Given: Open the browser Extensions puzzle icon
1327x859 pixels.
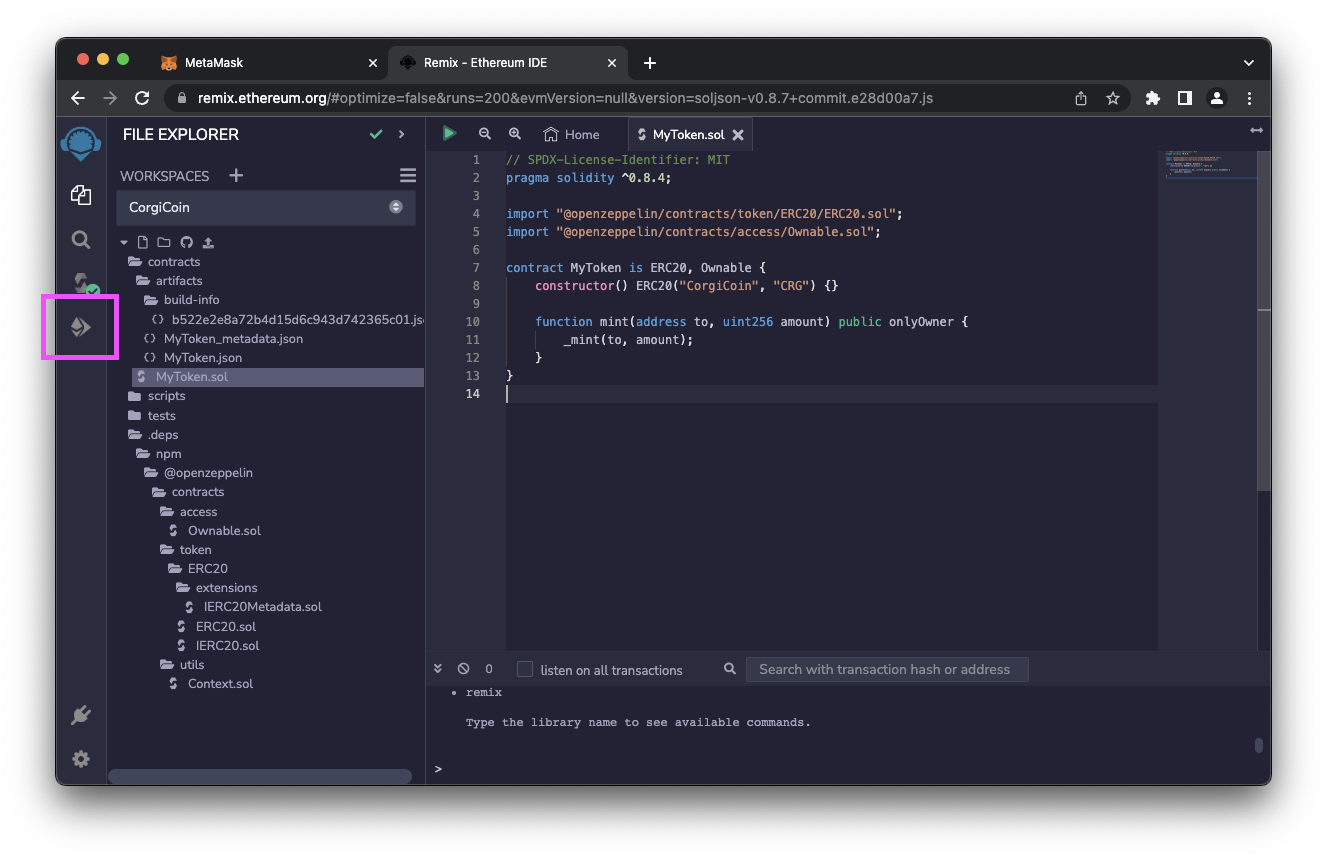Looking at the screenshot, I should coord(1153,98).
